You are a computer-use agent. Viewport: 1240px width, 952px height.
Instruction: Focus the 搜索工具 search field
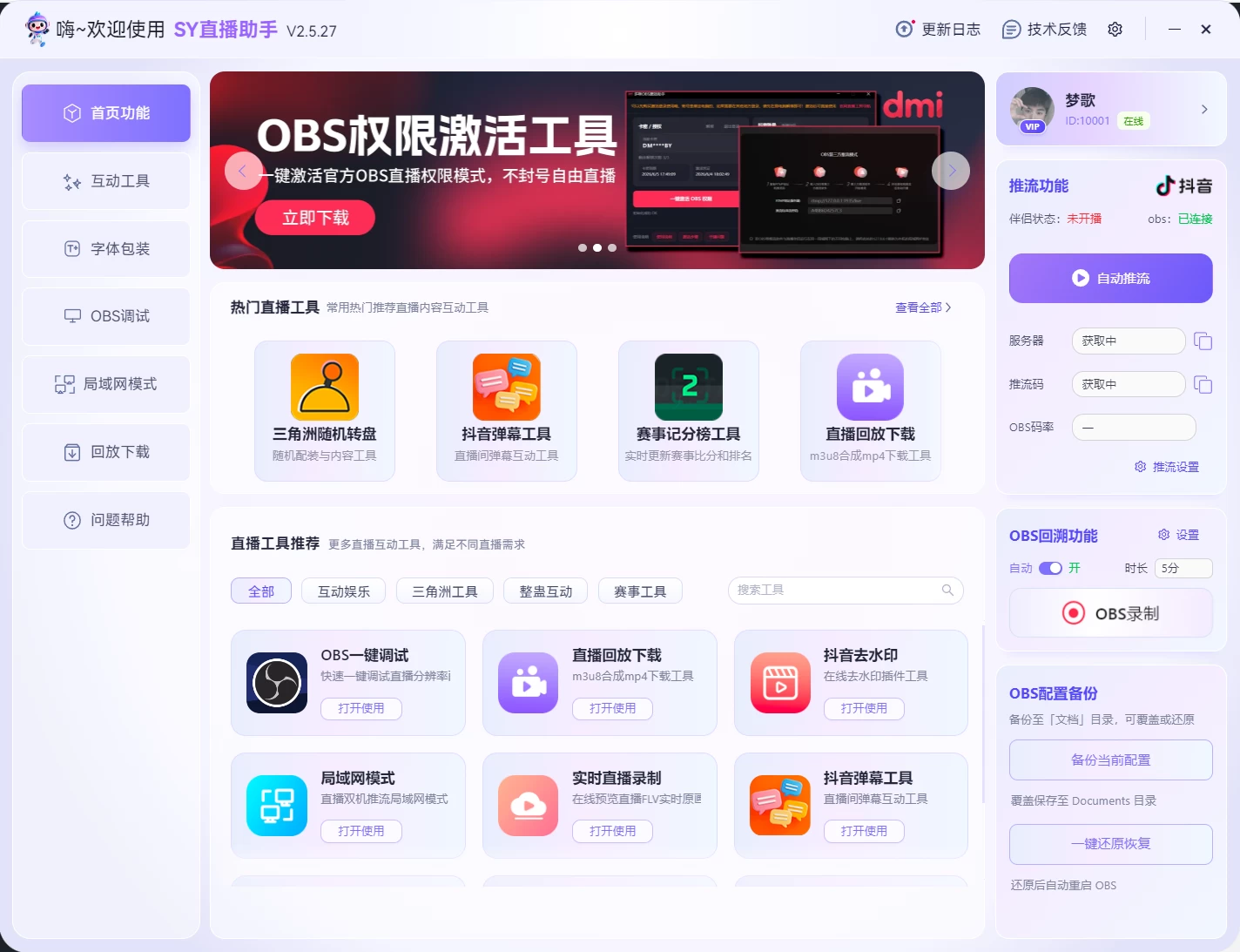(846, 591)
